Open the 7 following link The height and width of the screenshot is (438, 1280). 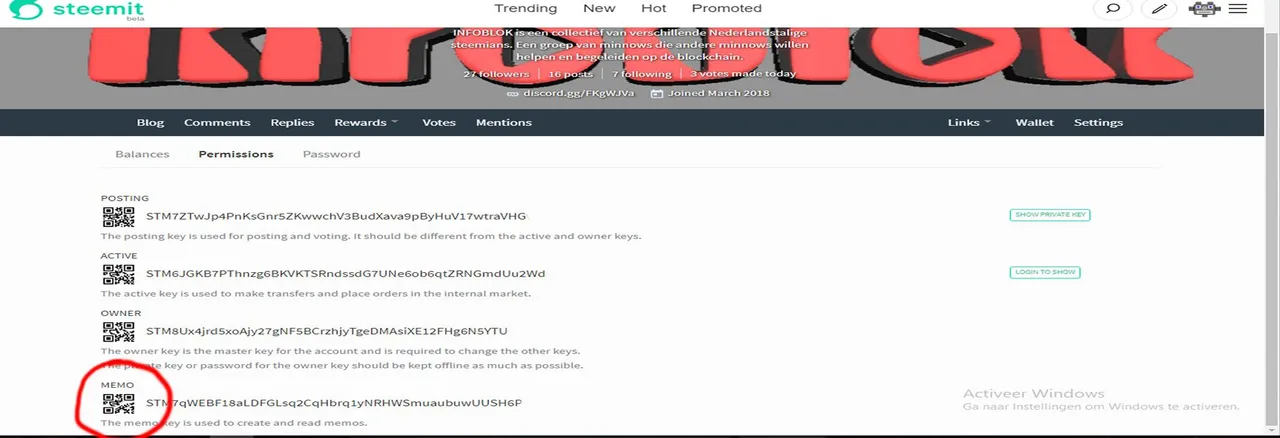pos(642,74)
